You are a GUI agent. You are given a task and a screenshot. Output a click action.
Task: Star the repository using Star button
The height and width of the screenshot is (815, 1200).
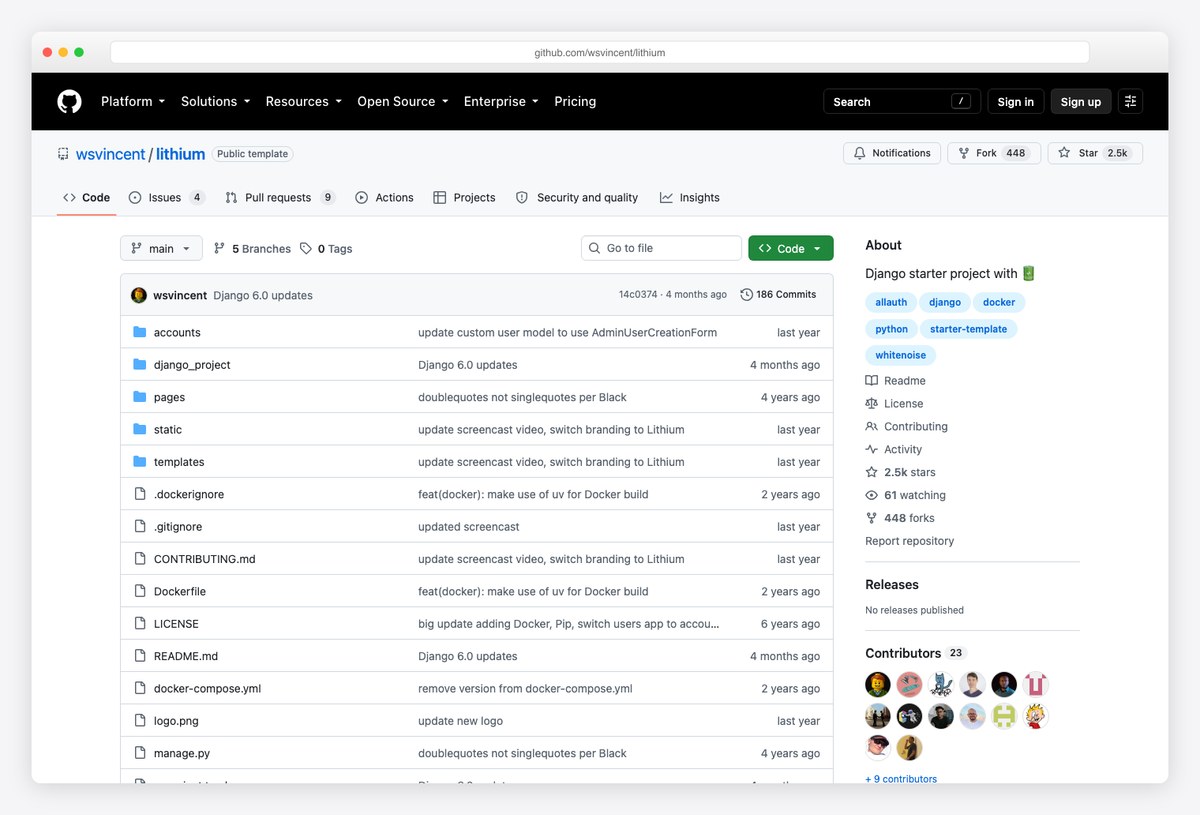pos(1095,153)
